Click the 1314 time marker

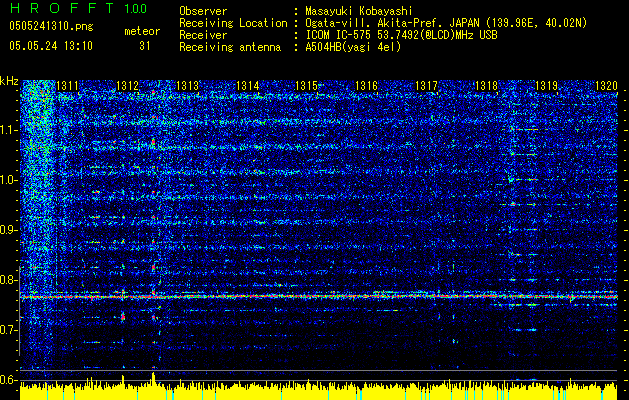pos(247,86)
